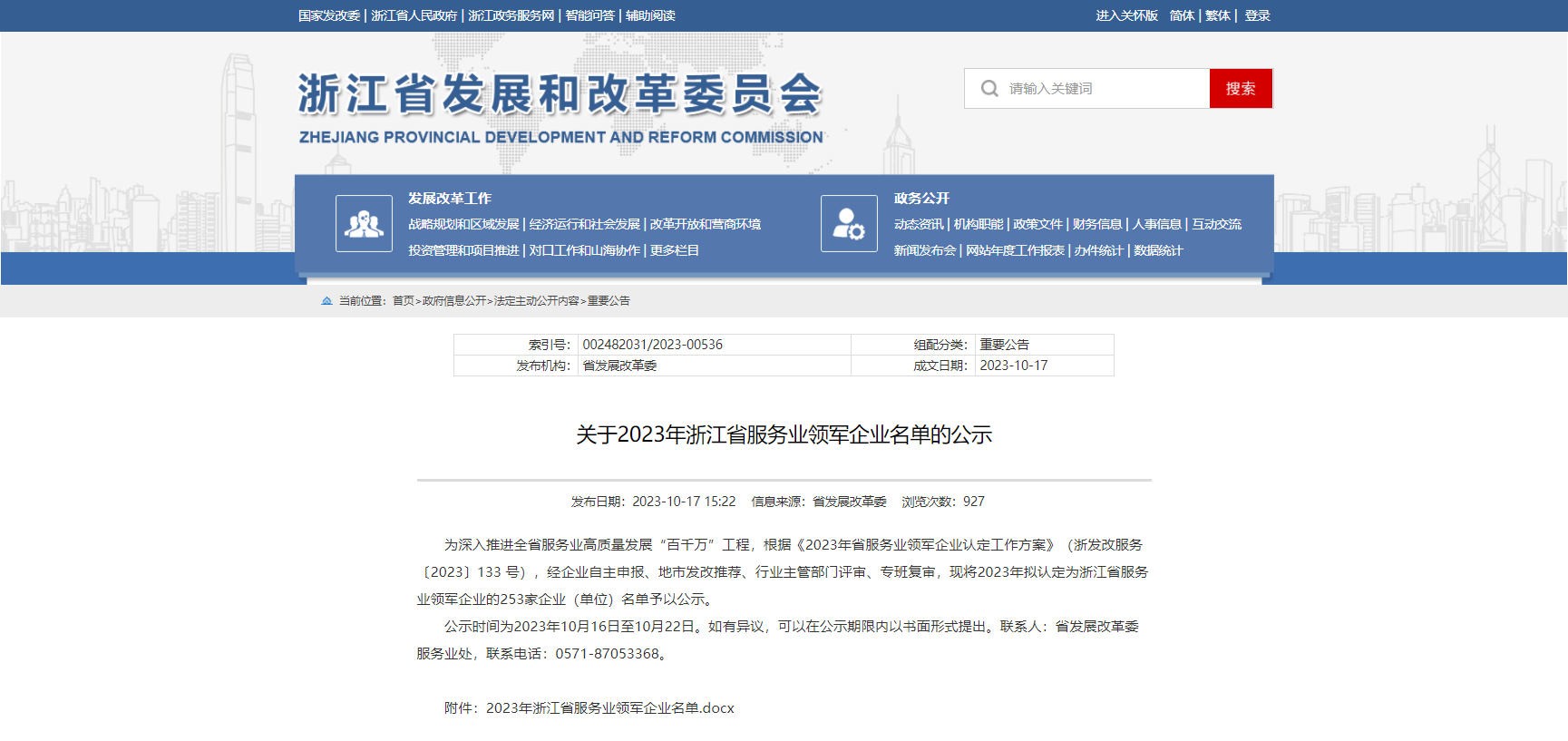The height and width of the screenshot is (741, 1568).
Task: Click the commission title logo
Action: pos(560,109)
